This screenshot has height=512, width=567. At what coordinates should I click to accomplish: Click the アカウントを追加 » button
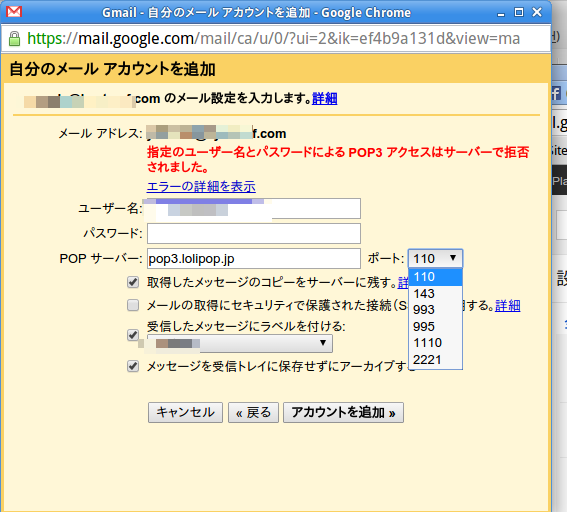(343, 412)
